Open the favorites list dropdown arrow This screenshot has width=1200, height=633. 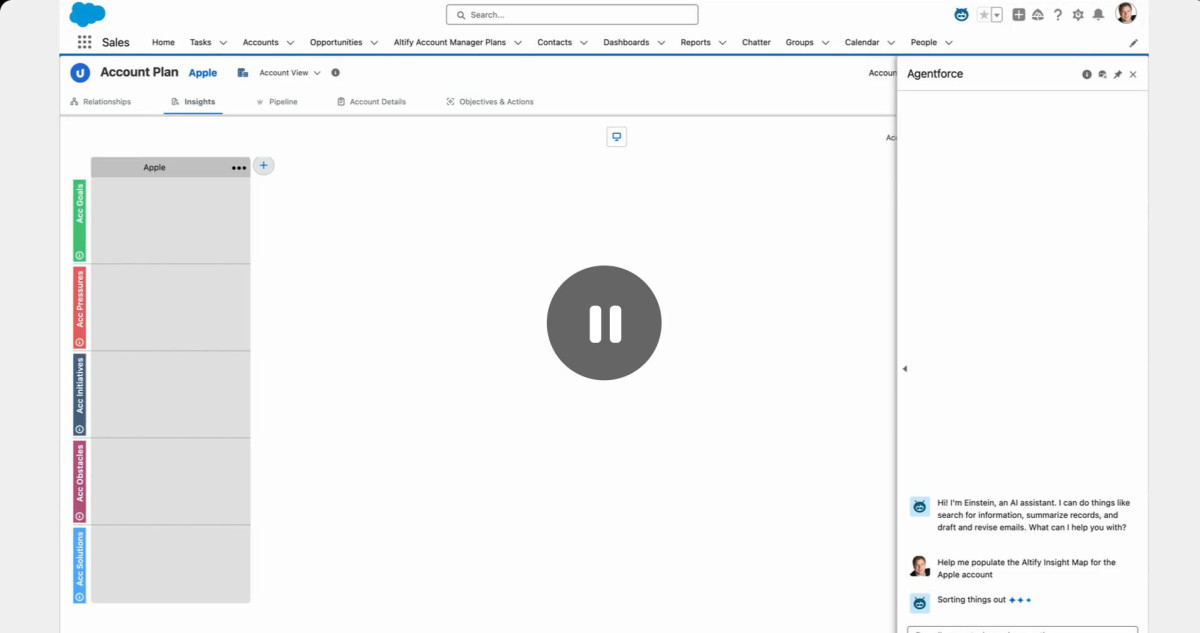pos(997,15)
